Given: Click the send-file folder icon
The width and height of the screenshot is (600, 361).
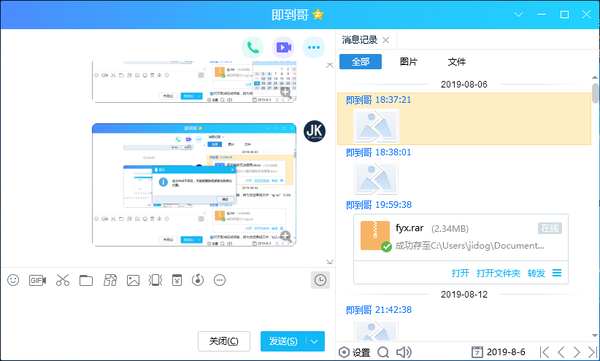Looking at the screenshot, I should click(86, 281).
